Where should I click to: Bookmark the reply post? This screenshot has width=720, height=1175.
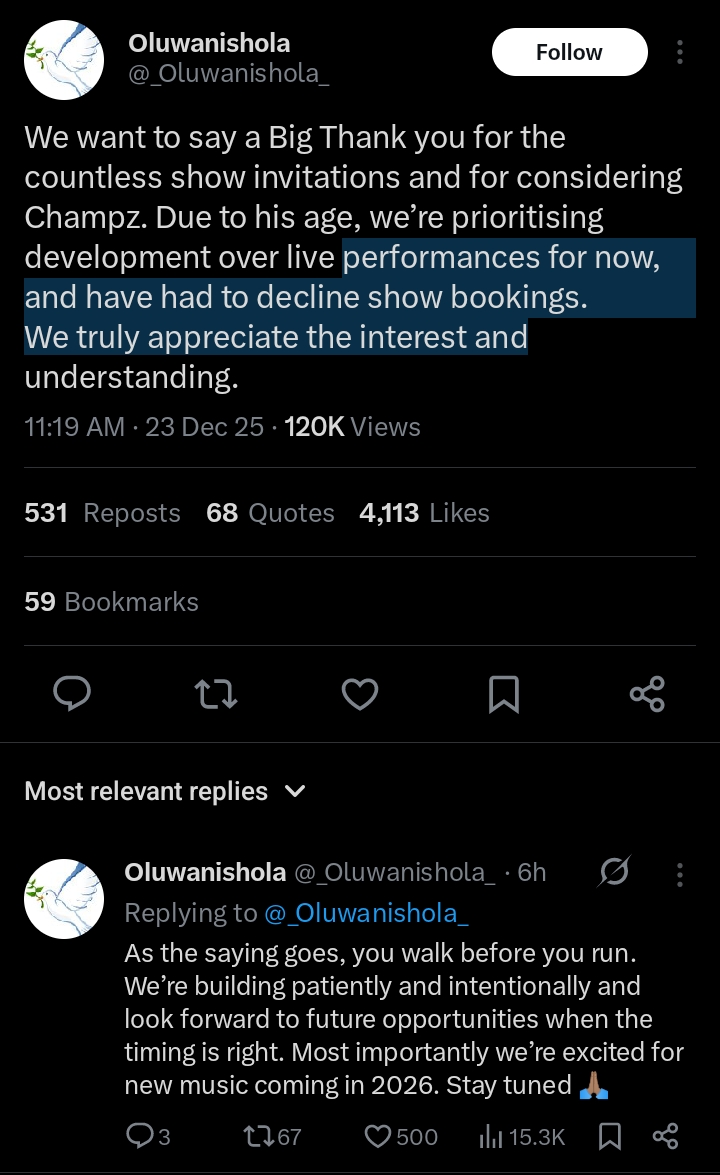tap(610, 1136)
